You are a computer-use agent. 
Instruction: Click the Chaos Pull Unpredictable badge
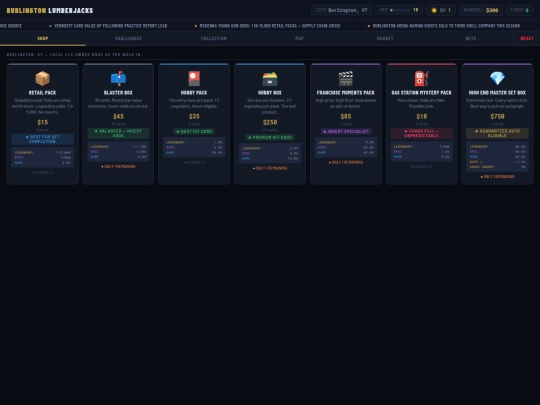[x=421, y=133]
